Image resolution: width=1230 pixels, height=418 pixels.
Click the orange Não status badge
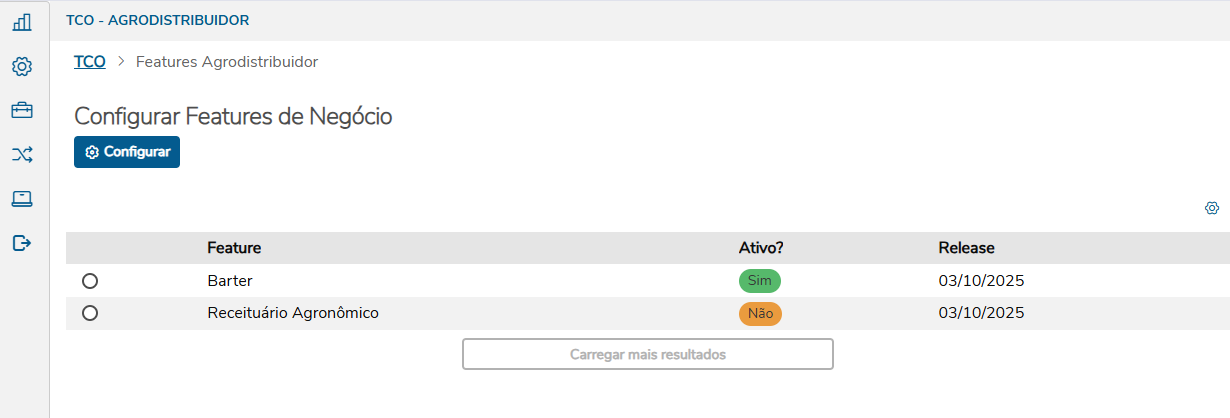pyautogui.click(x=760, y=313)
